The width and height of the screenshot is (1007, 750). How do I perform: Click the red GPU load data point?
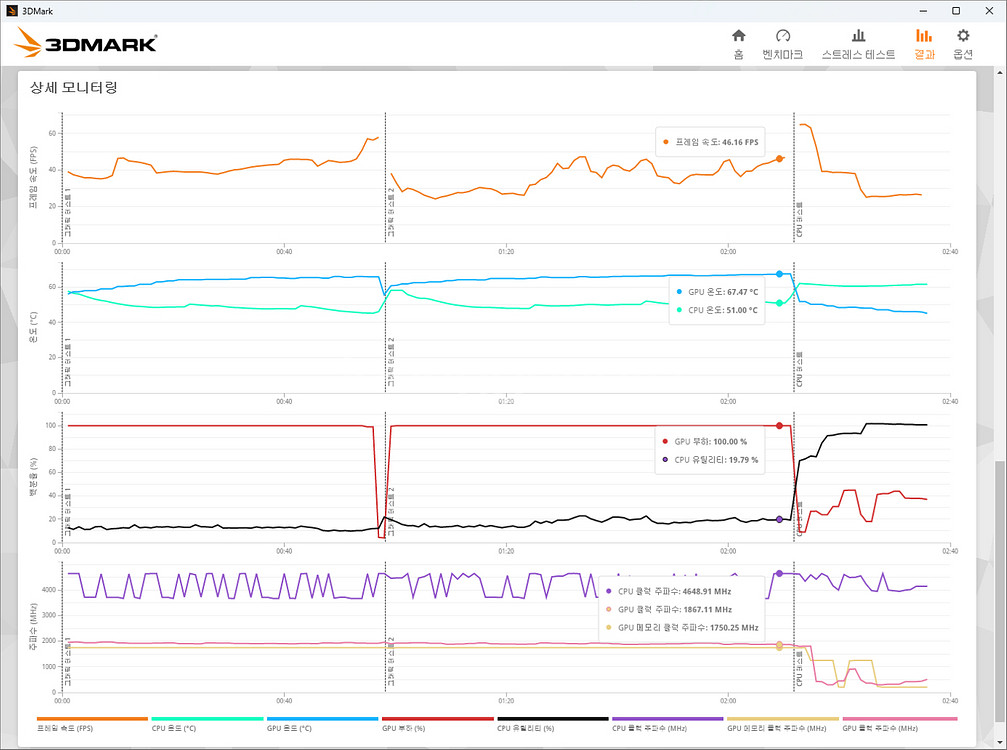click(x=779, y=425)
